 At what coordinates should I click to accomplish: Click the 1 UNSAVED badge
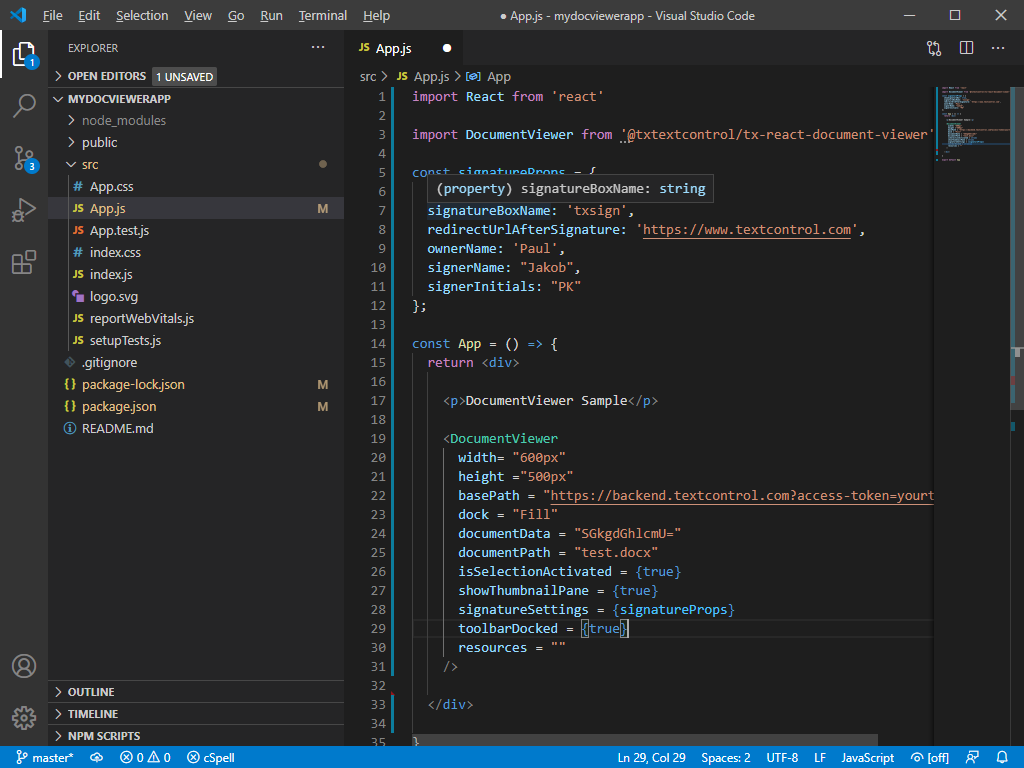point(184,77)
